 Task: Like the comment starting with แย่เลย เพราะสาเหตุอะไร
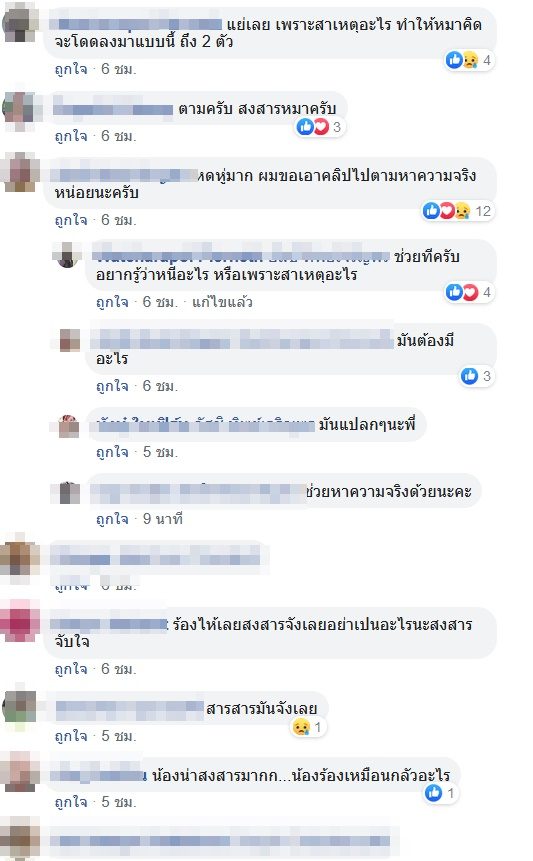tap(71, 69)
